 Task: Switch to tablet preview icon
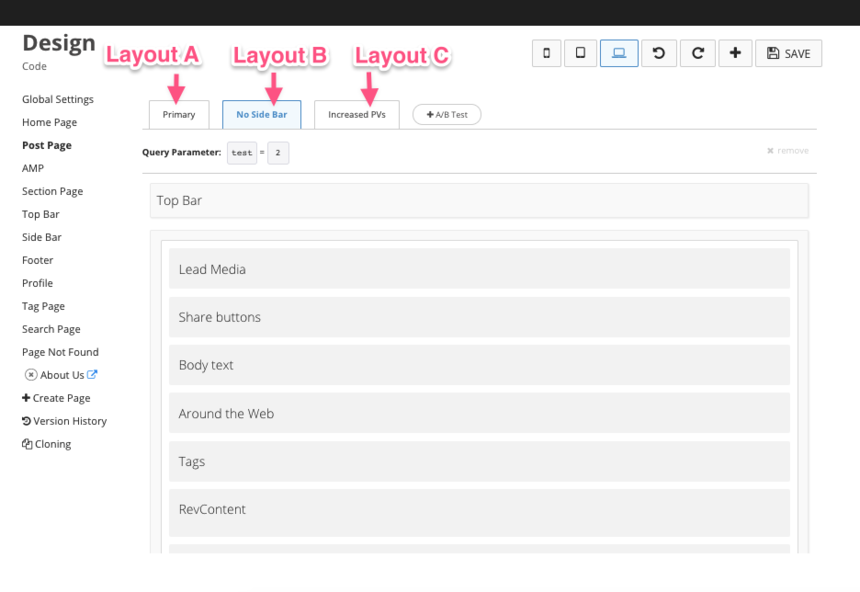pos(580,54)
